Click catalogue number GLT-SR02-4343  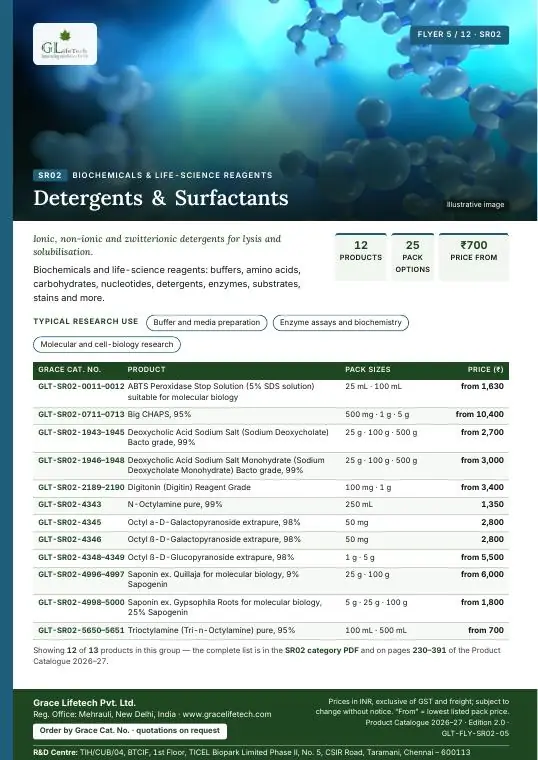pyautogui.click(x=70, y=505)
